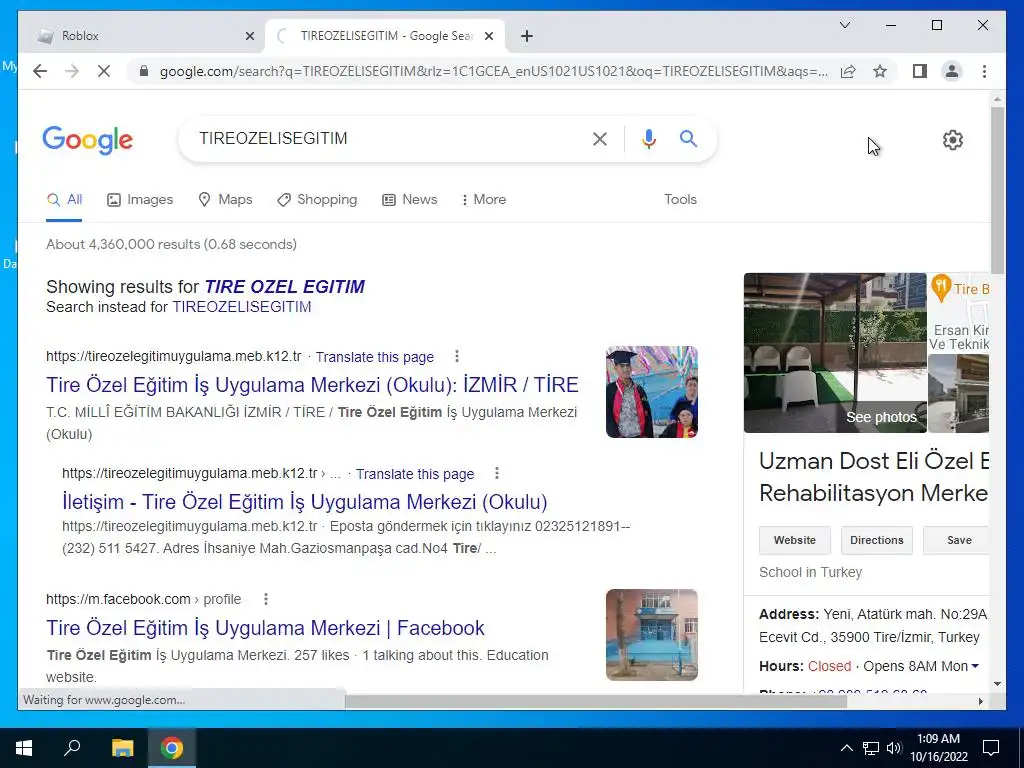Open the Facebook Tire Özel Eğitim result

pyautogui.click(x=265, y=628)
